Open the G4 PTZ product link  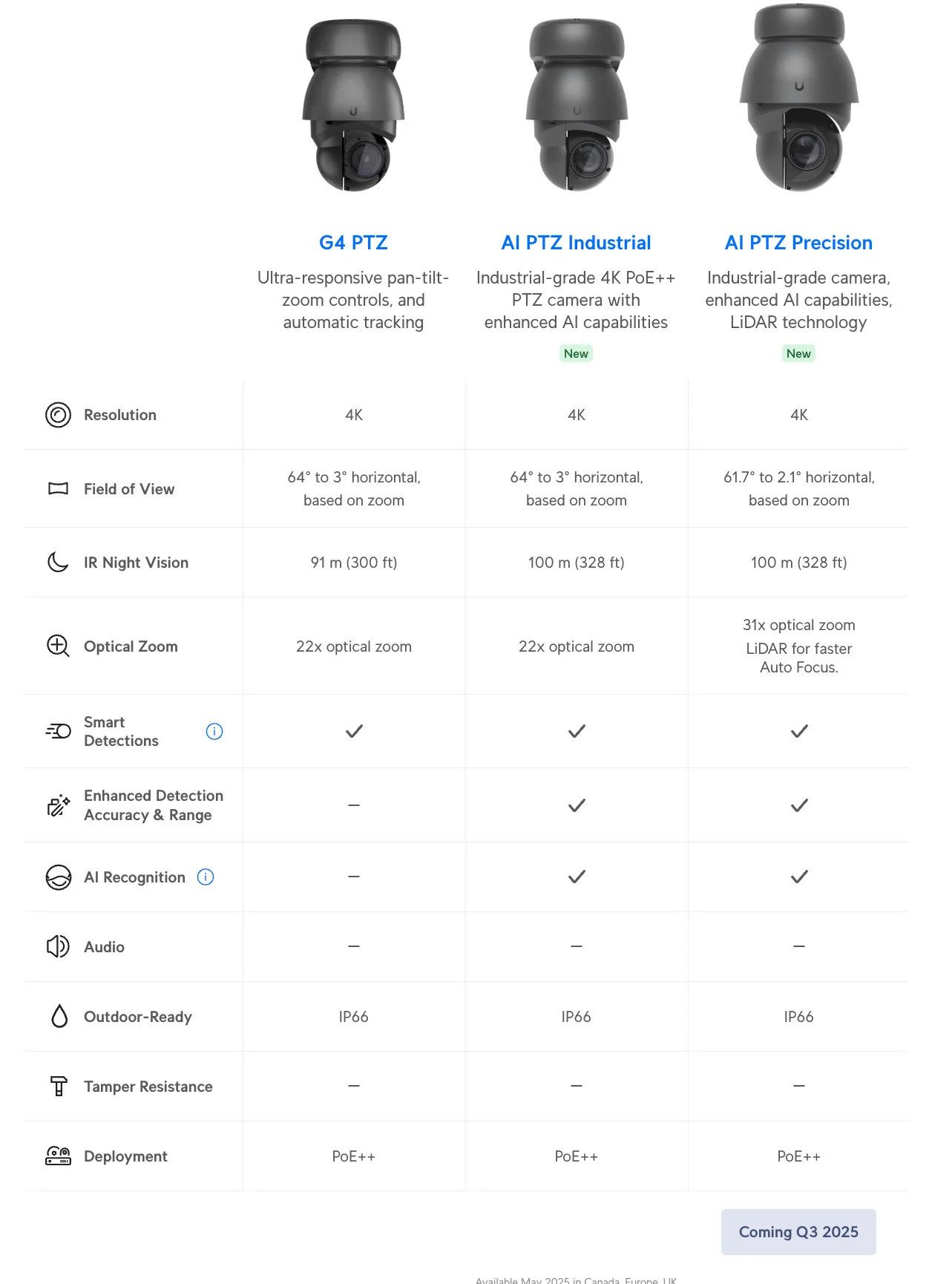point(353,243)
